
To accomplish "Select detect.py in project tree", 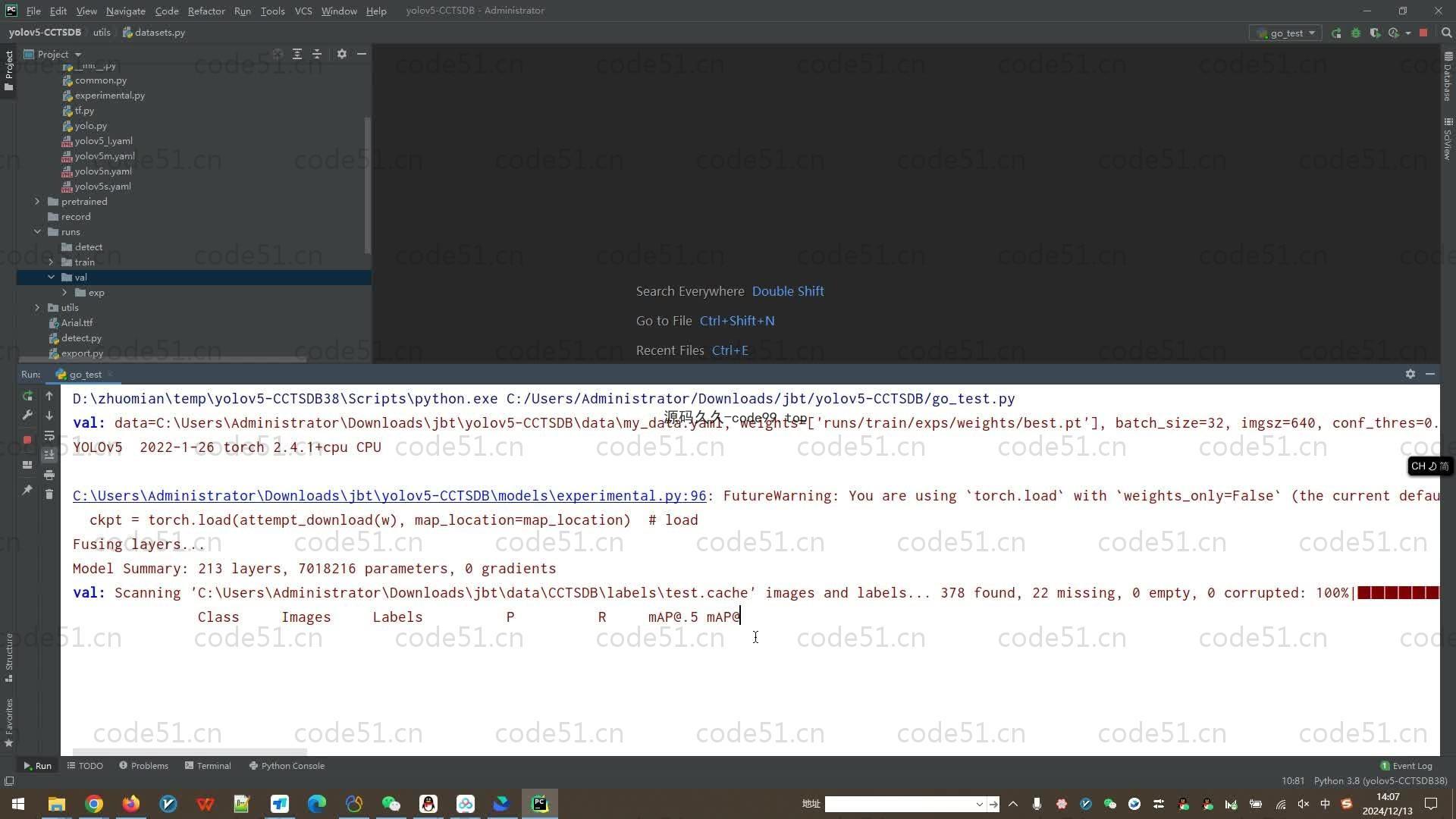I will pyautogui.click(x=81, y=338).
